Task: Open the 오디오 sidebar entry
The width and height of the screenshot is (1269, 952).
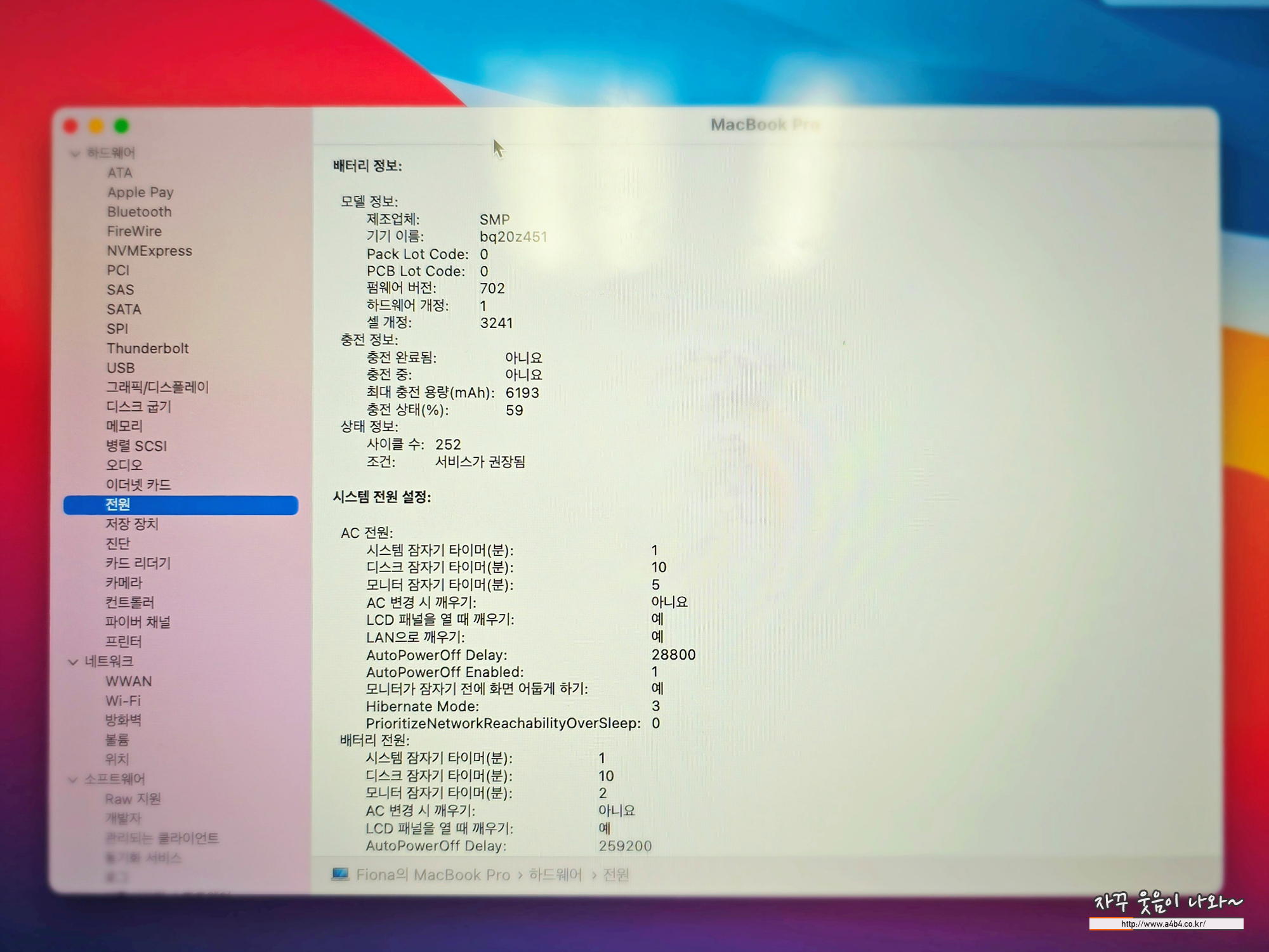Action: [x=124, y=465]
